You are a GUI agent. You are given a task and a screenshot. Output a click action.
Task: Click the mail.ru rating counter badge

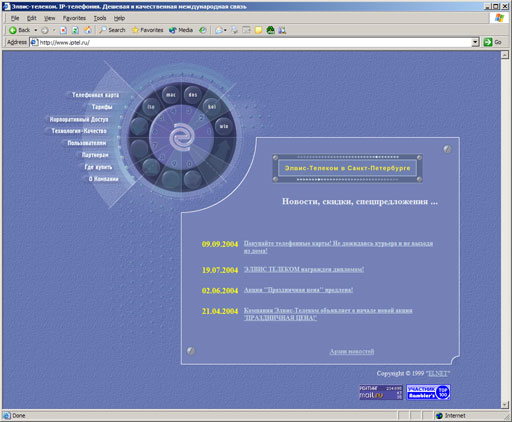tap(381, 392)
